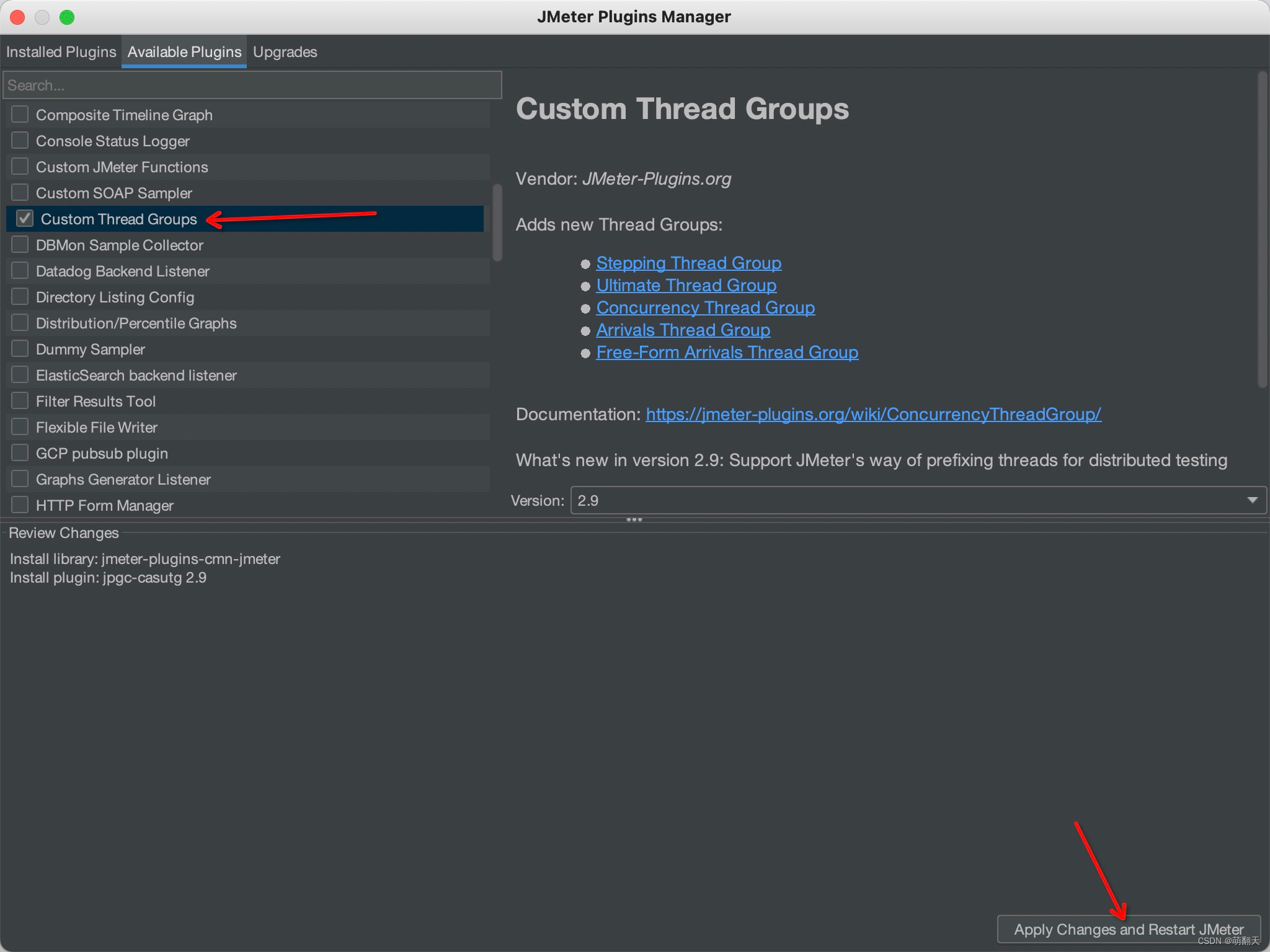Open the Free-Form Arrivals Thread Group link
This screenshot has height=952, width=1270.
coord(727,352)
